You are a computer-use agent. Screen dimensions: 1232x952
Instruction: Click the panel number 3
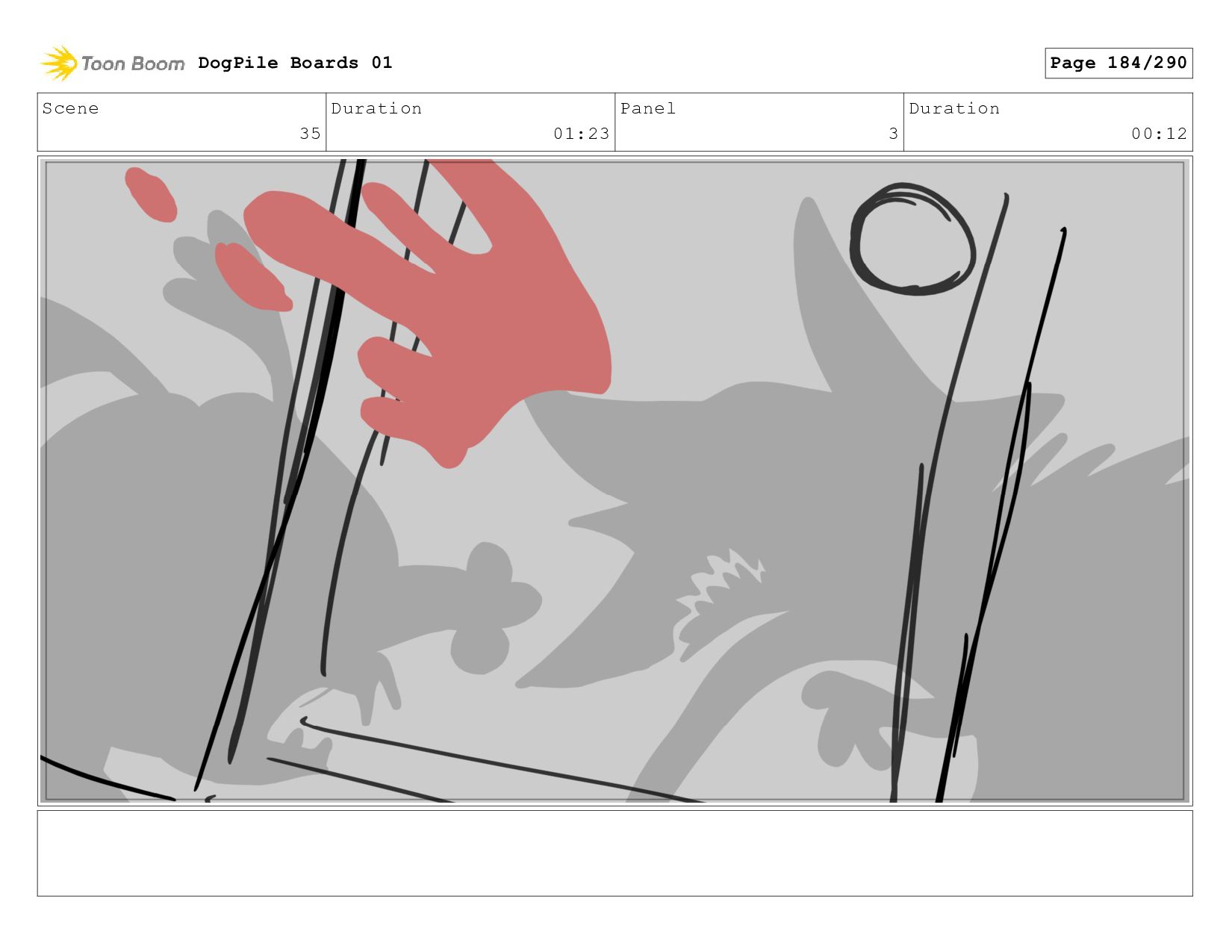(x=893, y=134)
